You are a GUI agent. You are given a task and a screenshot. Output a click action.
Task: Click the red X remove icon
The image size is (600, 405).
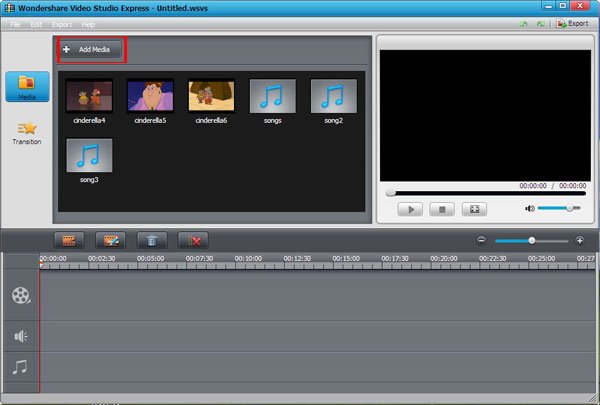(193, 241)
